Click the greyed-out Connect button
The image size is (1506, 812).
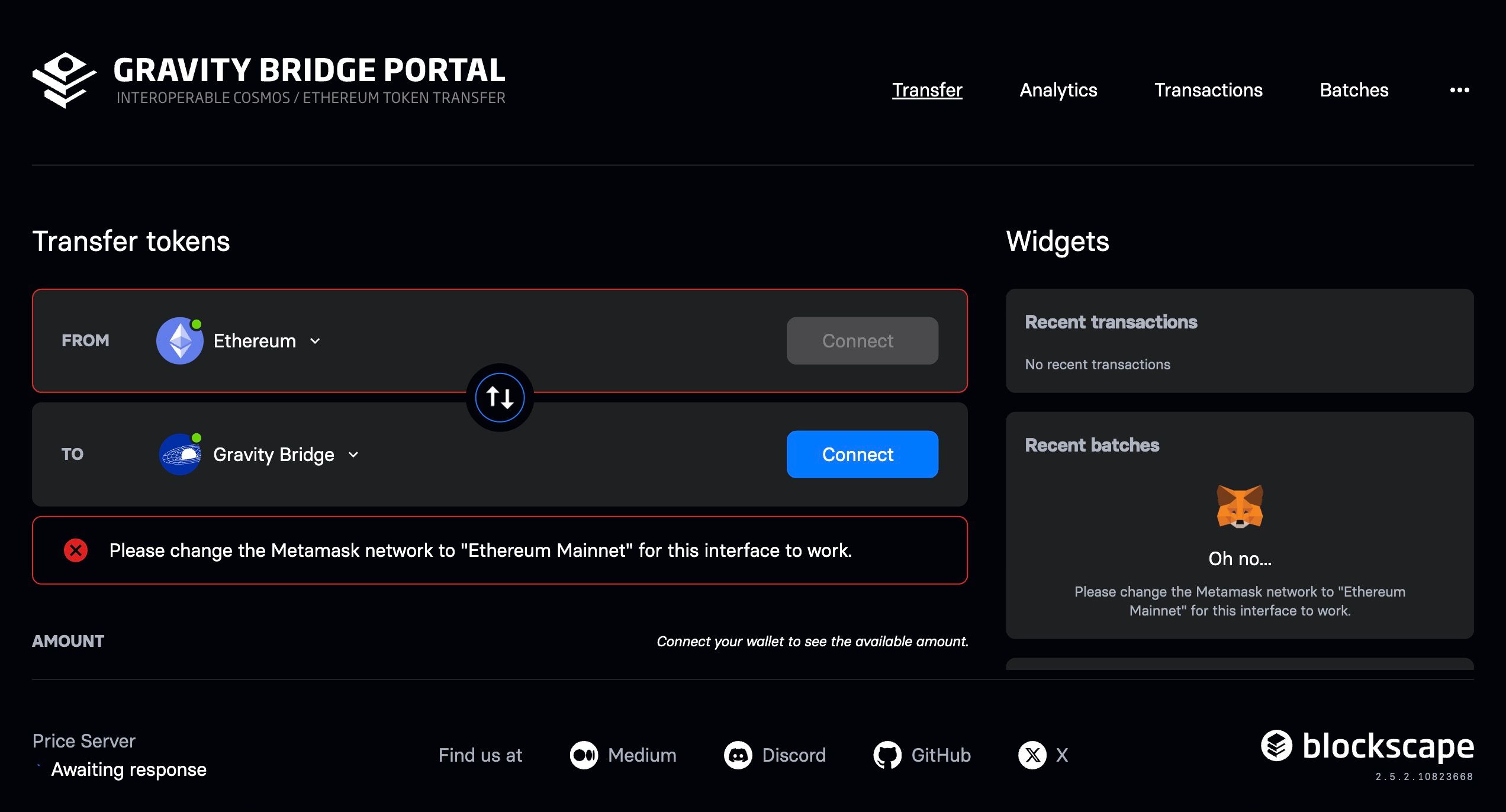(x=862, y=341)
